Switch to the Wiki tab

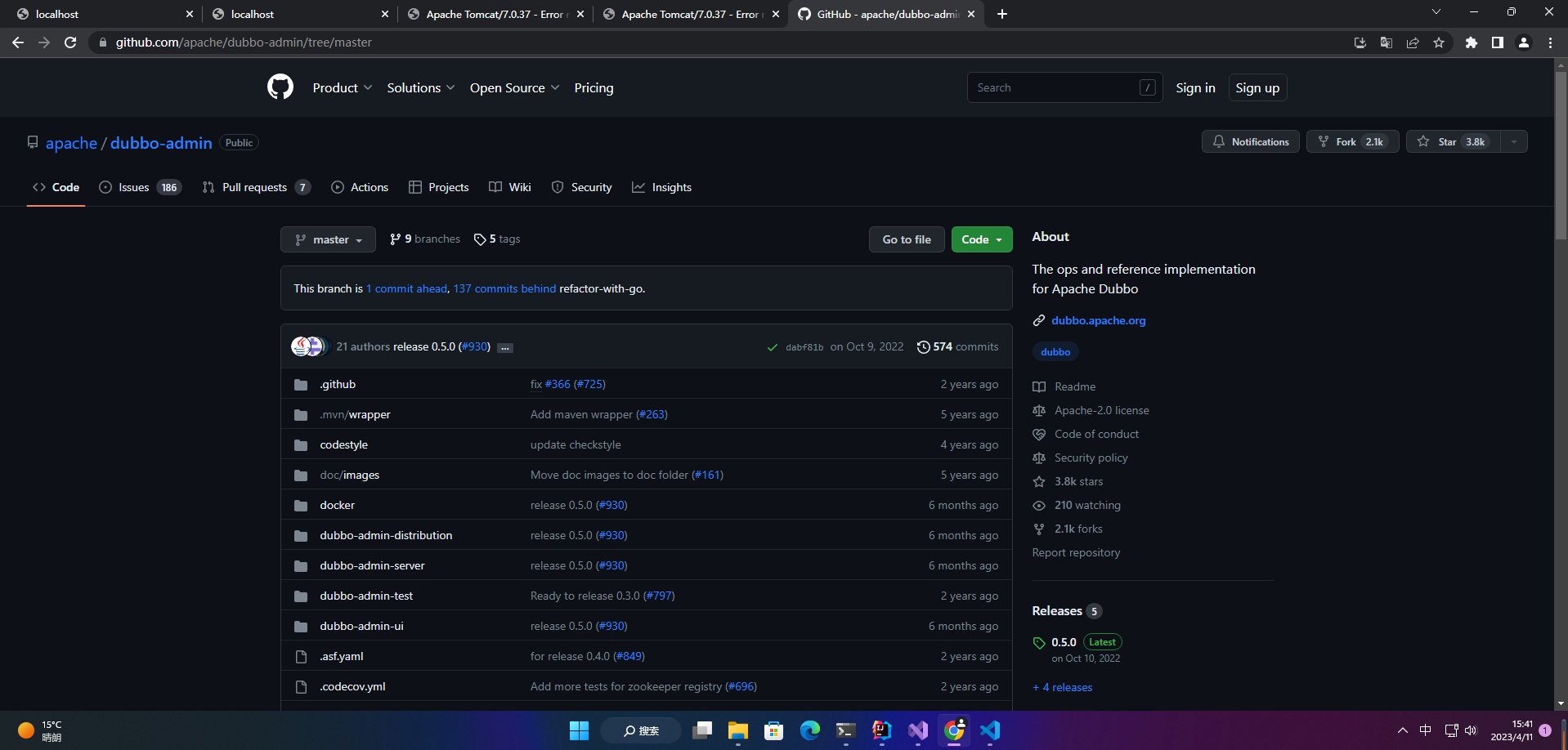510,187
